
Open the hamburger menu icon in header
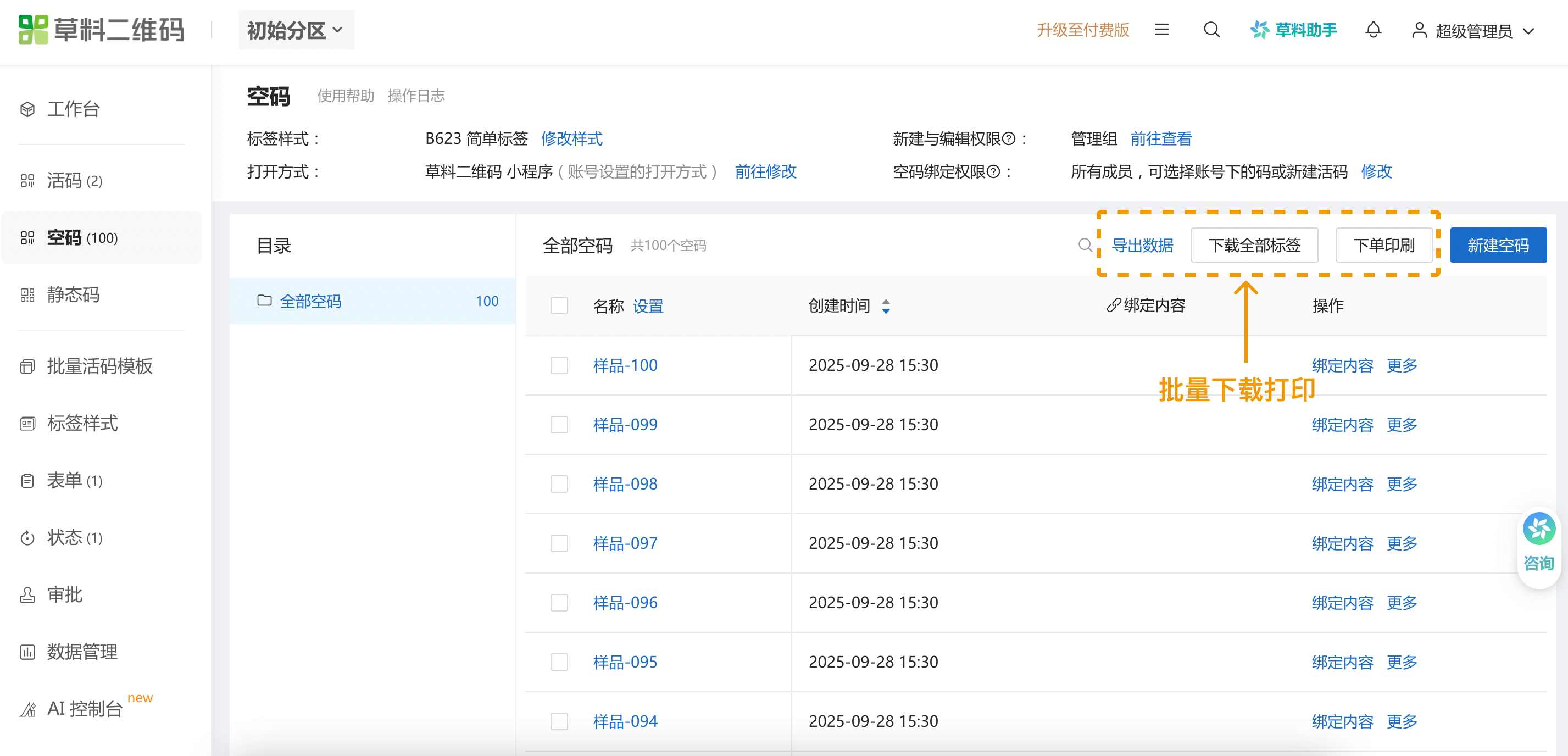(1161, 30)
